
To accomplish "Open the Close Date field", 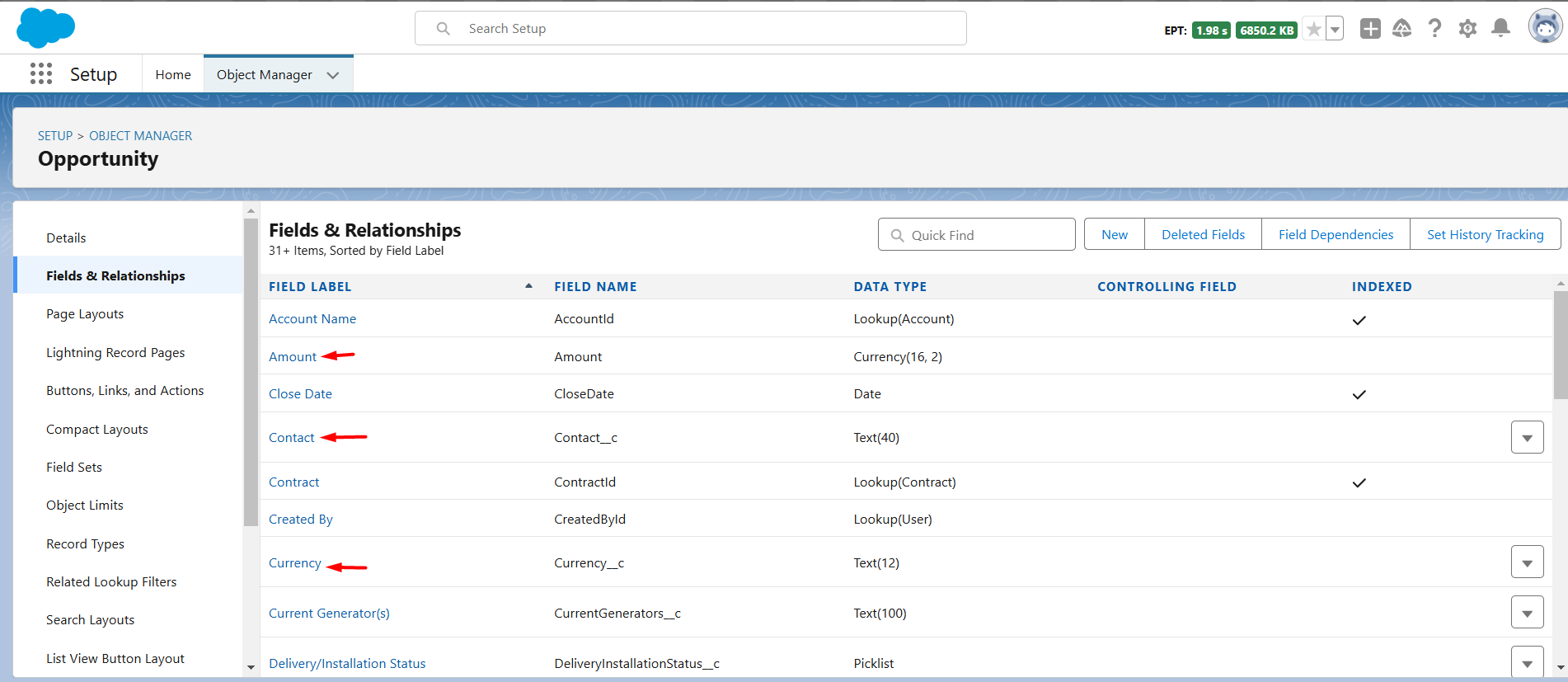I will pyautogui.click(x=300, y=393).
